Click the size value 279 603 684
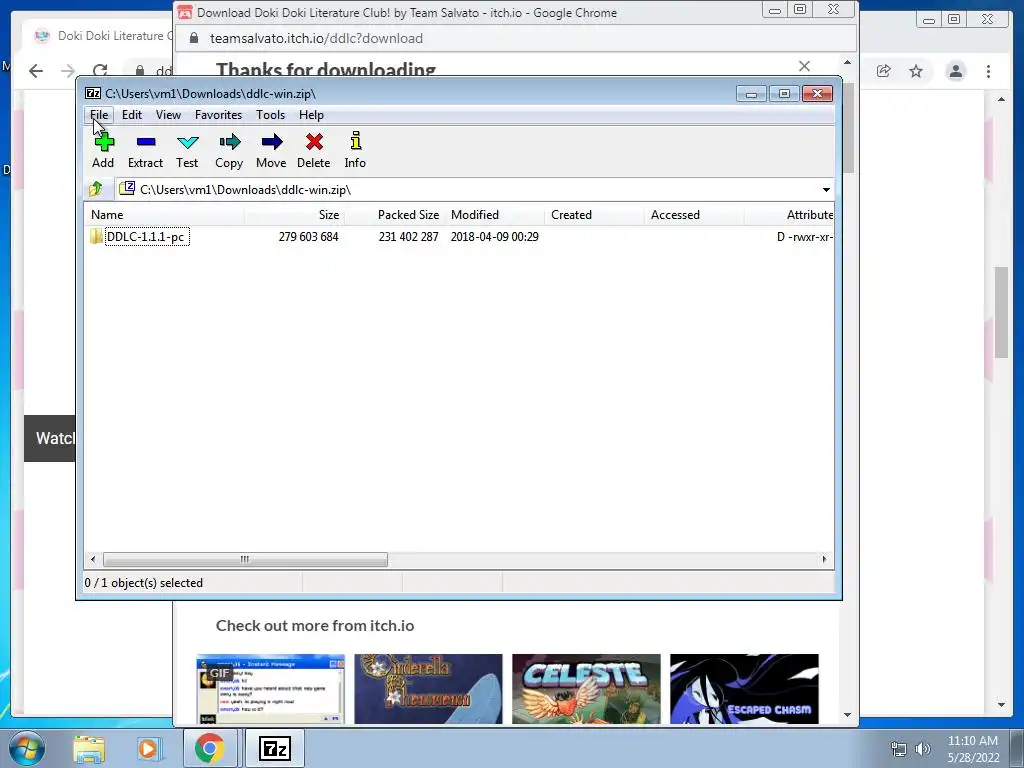The image size is (1024, 768). point(308,236)
